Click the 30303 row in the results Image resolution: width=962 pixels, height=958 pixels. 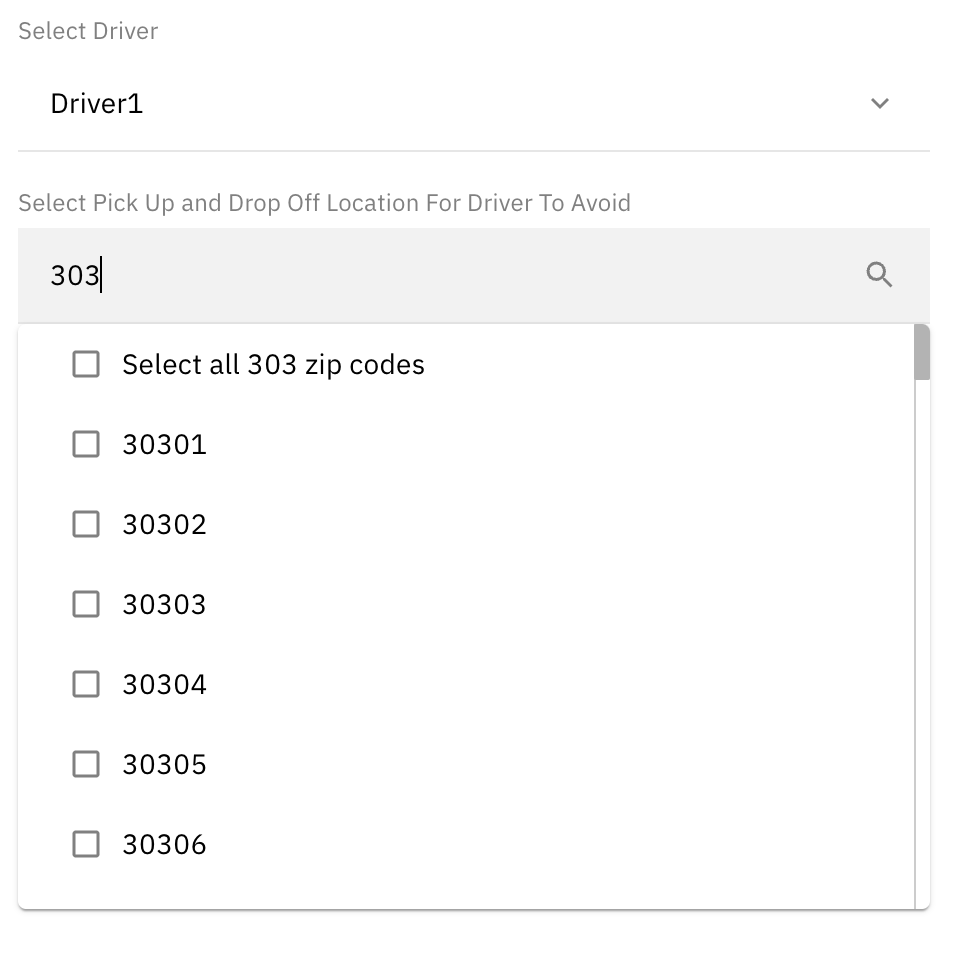click(x=163, y=604)
